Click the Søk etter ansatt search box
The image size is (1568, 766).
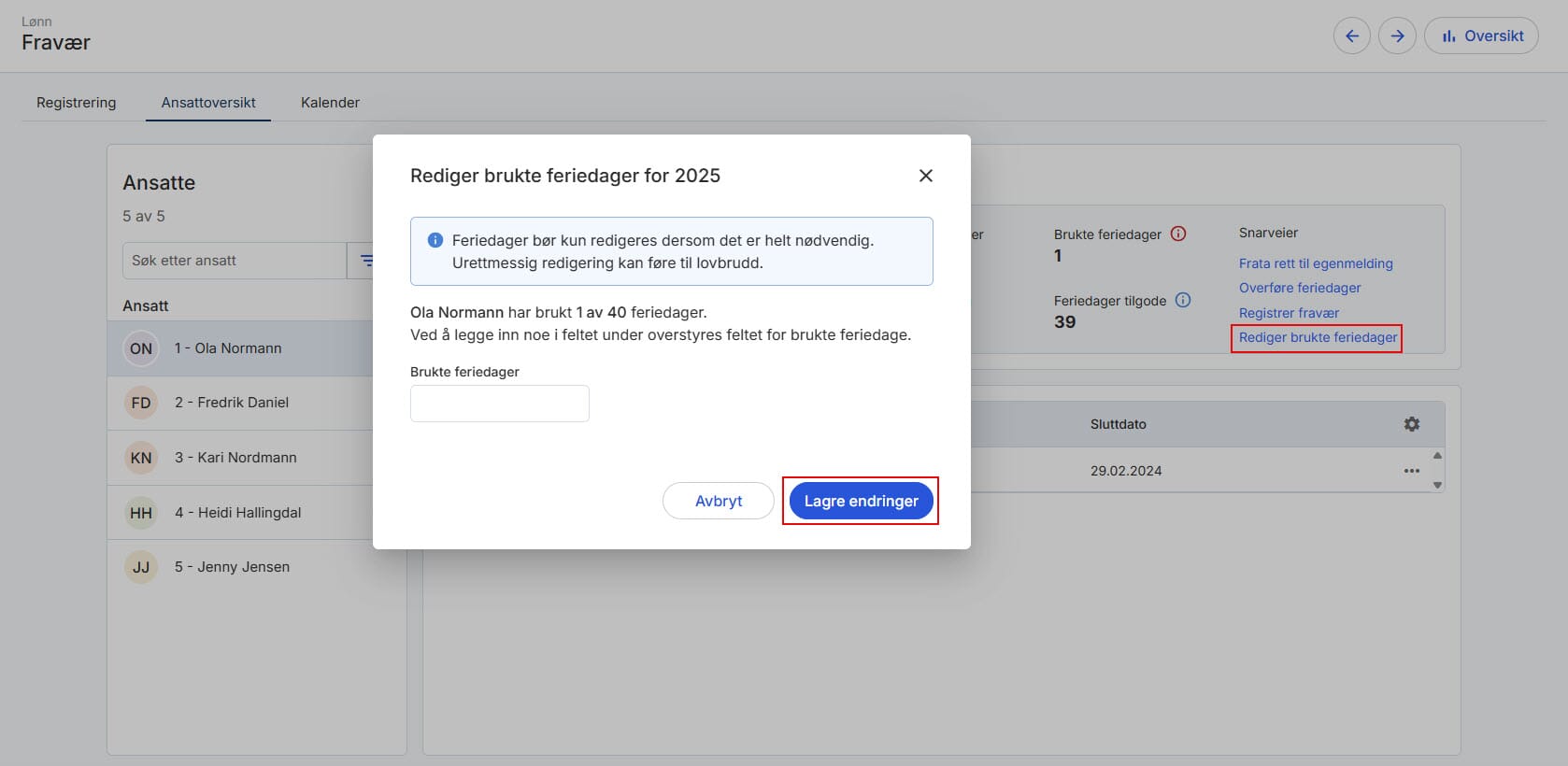pyautogui.click(x=234, y=261)
